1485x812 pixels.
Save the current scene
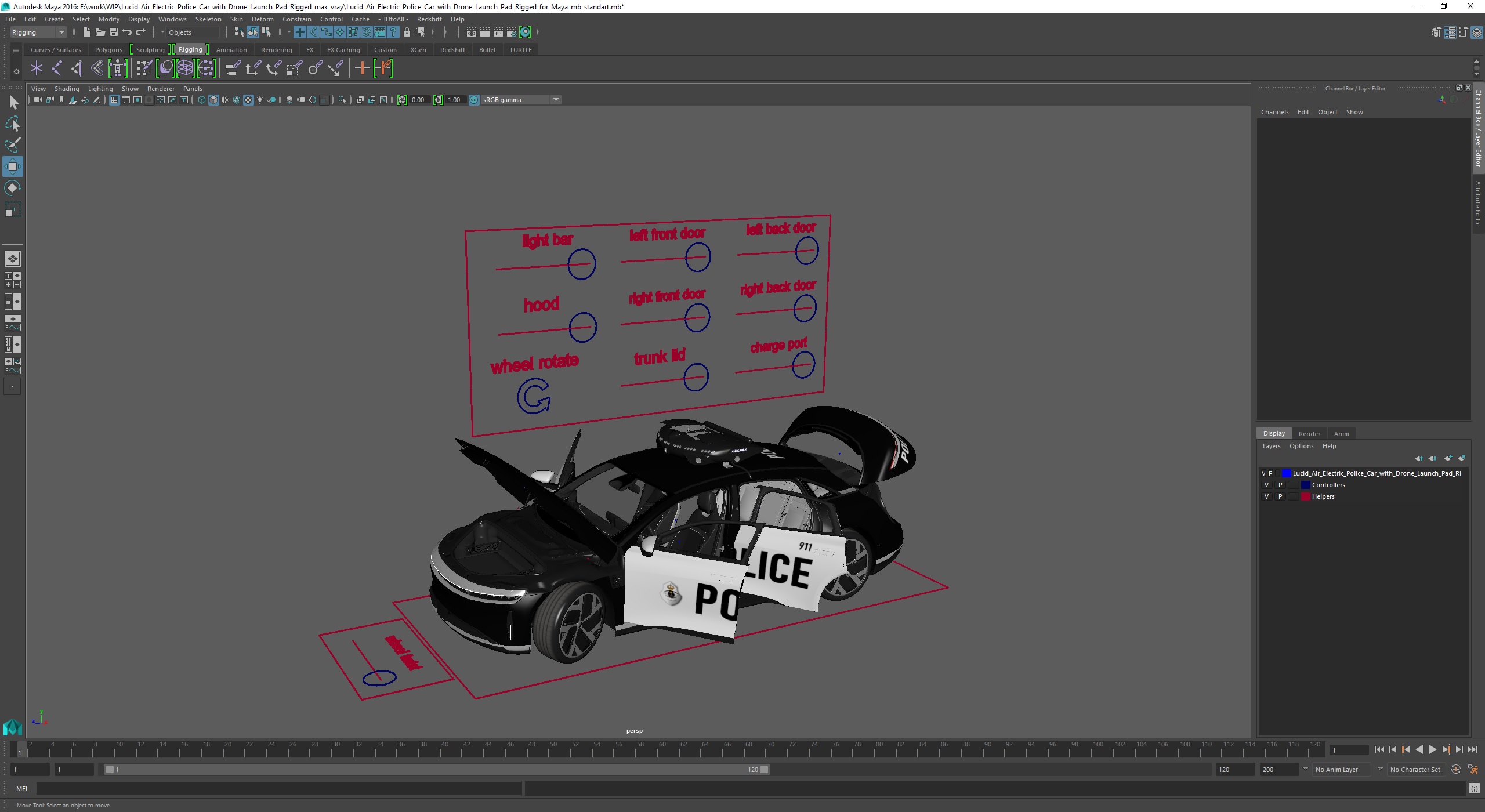click(114, 32)
